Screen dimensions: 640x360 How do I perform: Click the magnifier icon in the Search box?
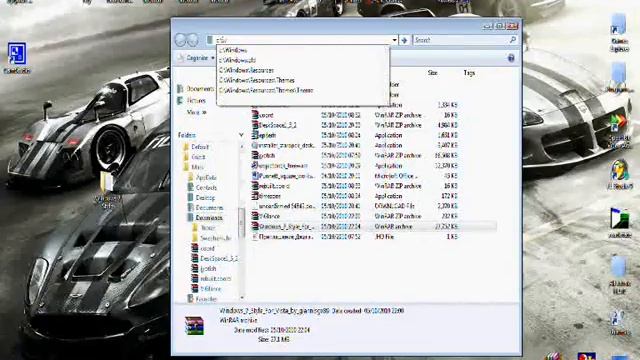(513, 40)
